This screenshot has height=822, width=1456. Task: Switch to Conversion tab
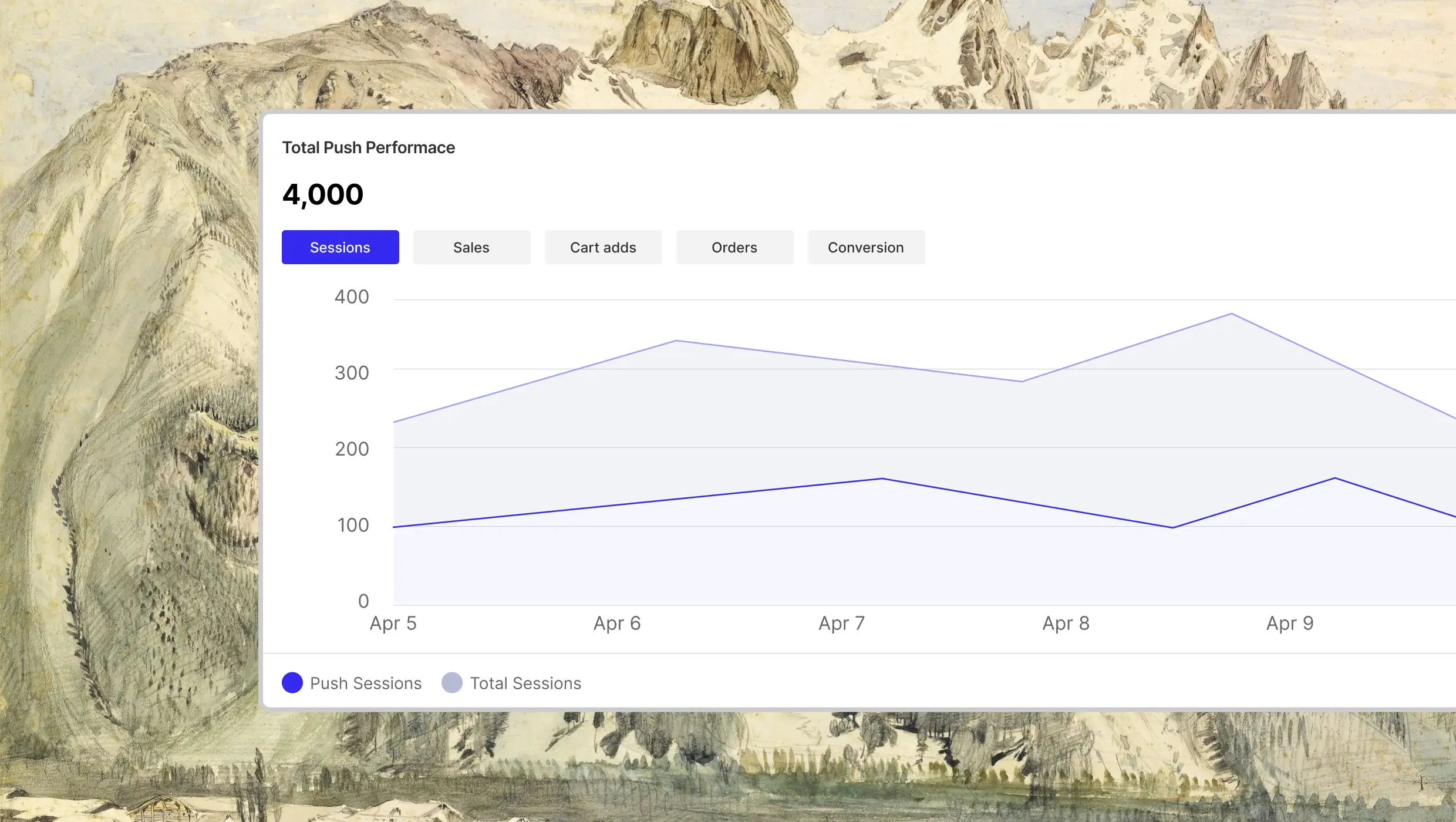[x=866, y=247]
